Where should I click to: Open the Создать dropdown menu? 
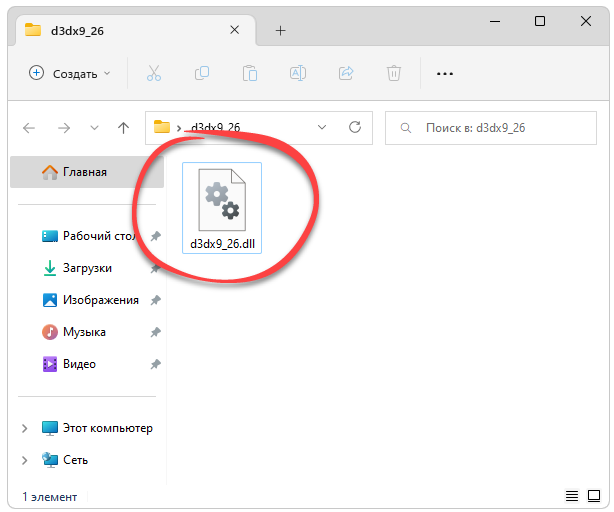(x=70, y=73)
